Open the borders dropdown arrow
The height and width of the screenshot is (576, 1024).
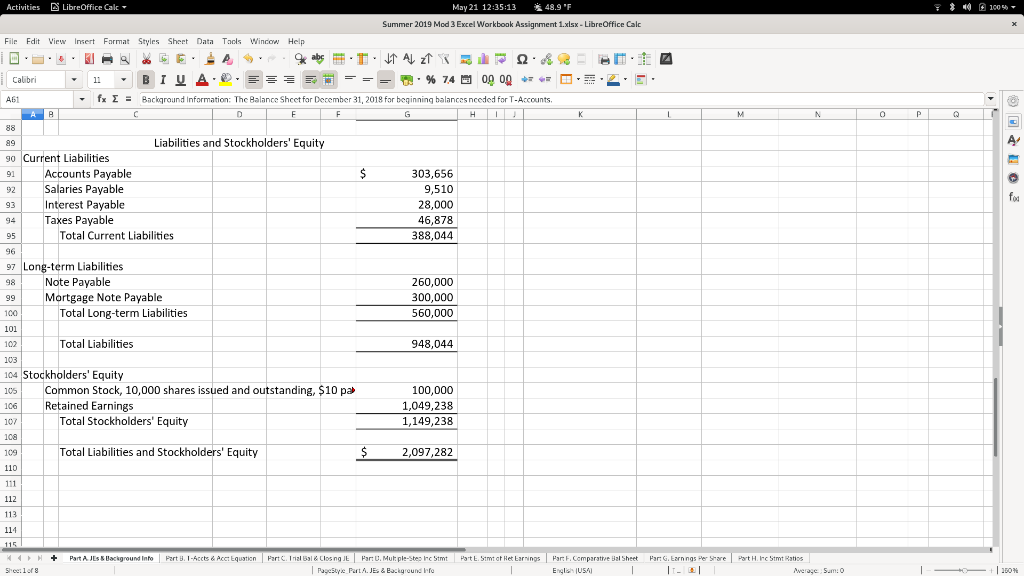pyautogui.click(x=578, y=80)
